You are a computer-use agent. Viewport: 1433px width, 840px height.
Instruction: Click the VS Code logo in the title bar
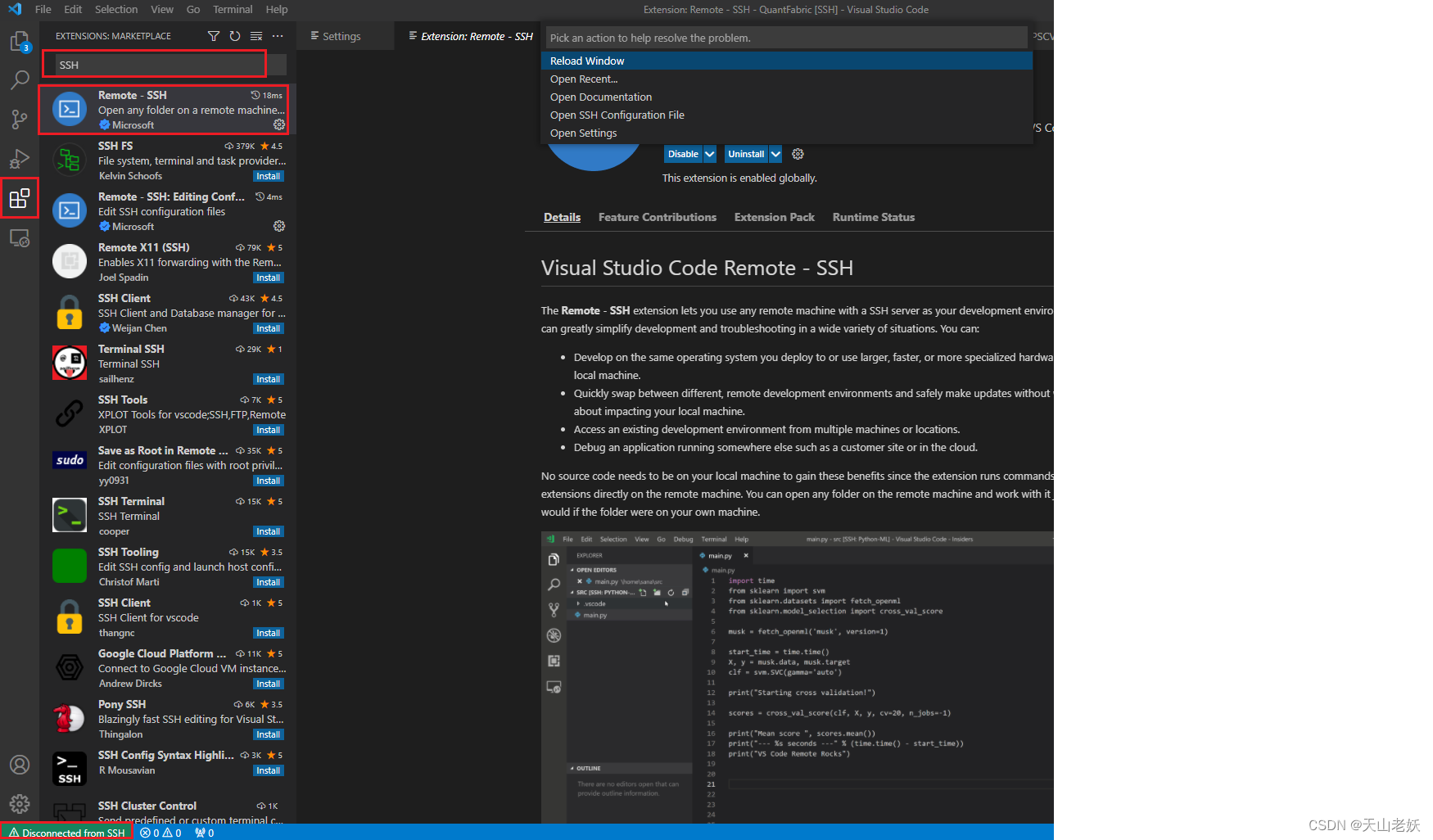pyautogui.click(x=15, y=9)
